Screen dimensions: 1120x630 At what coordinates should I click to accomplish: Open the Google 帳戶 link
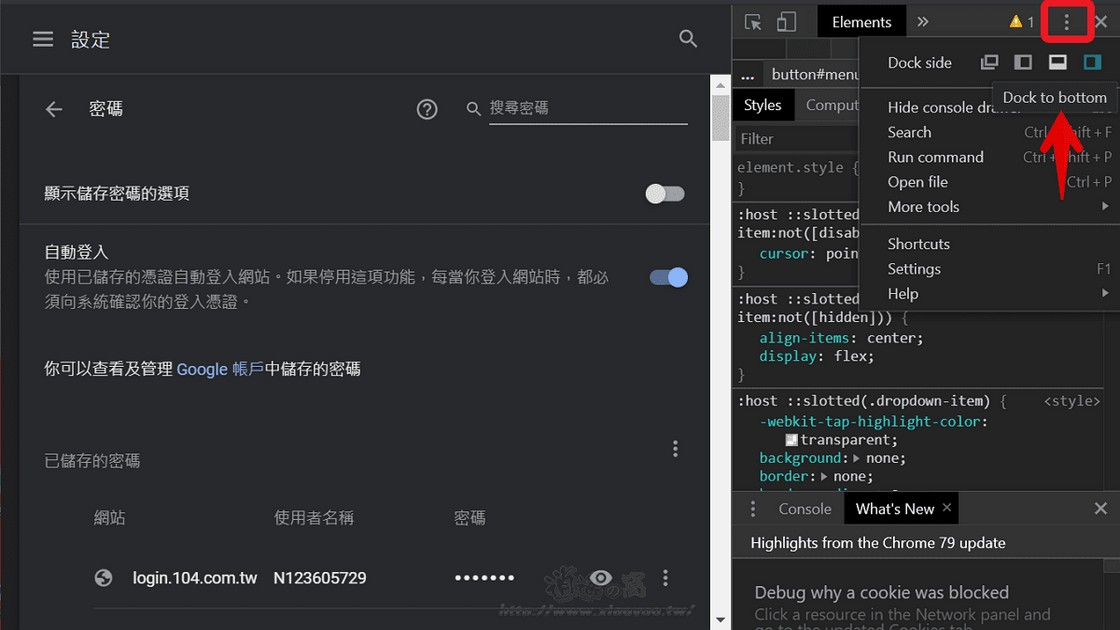[x=220, y=369]
